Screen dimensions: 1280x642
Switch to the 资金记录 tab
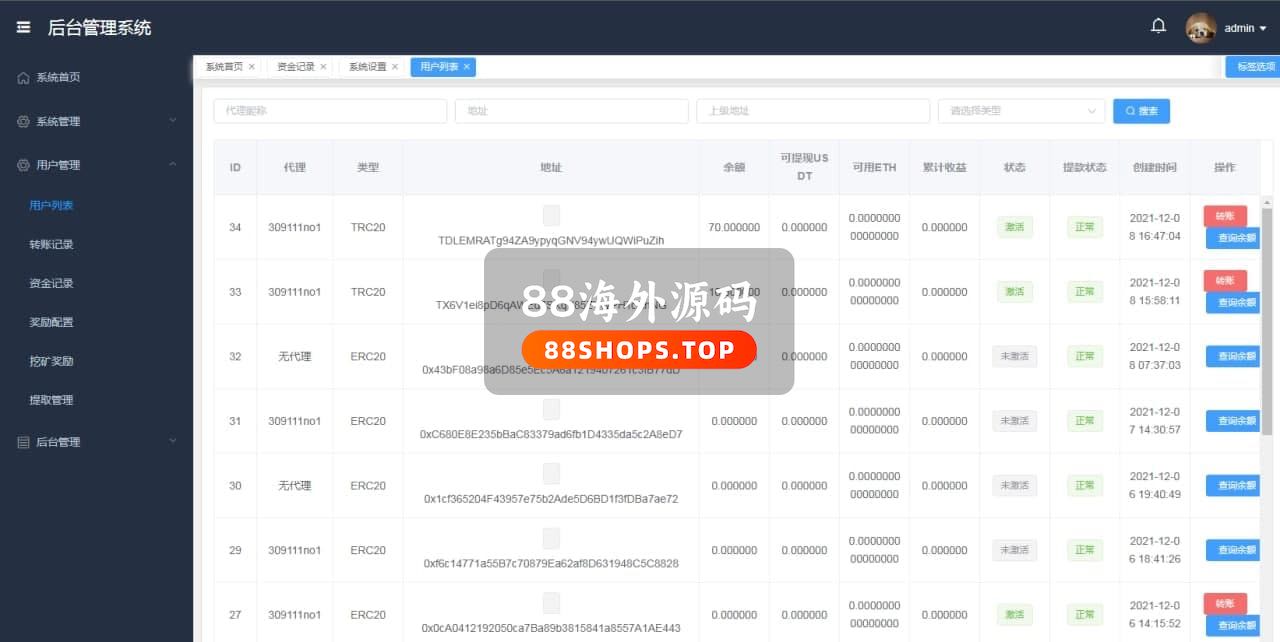pos(295,67)
